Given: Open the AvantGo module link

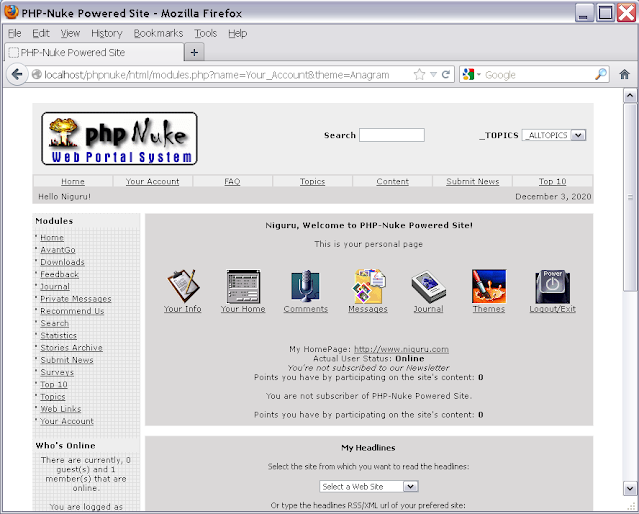Looking at the screenshot, I should coord(58,250).
